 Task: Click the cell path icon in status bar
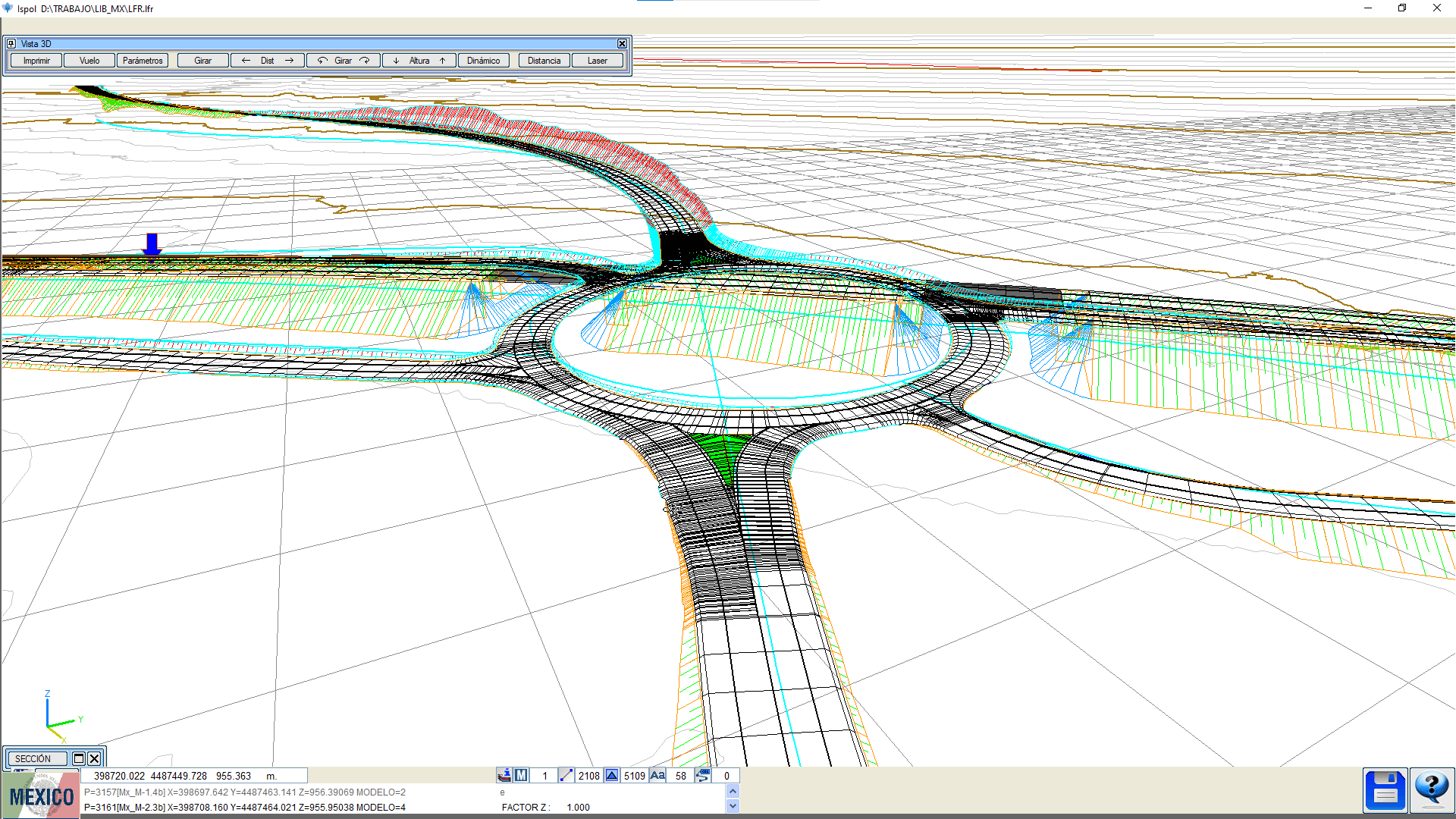pyautogui.click(x=703, y=775)
